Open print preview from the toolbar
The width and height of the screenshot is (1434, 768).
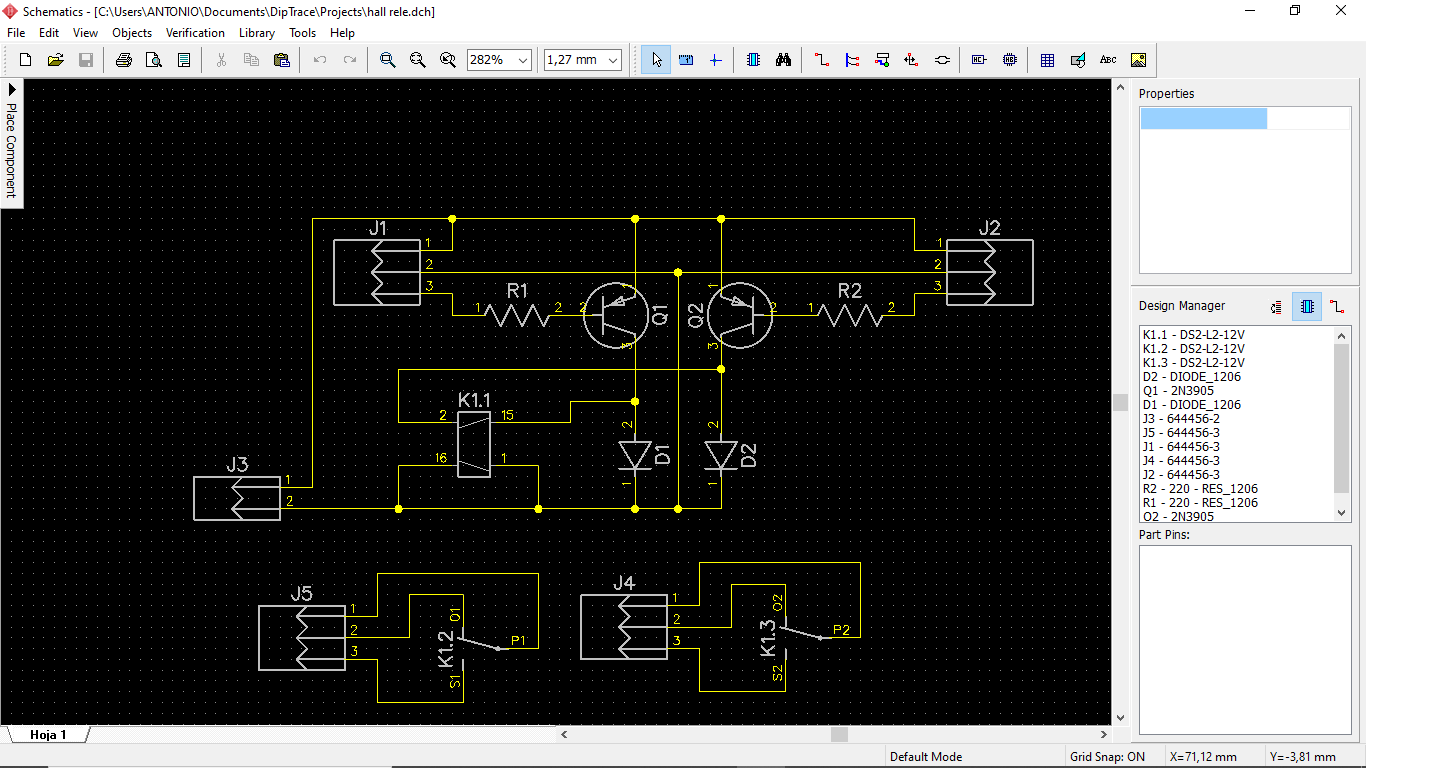154,60
